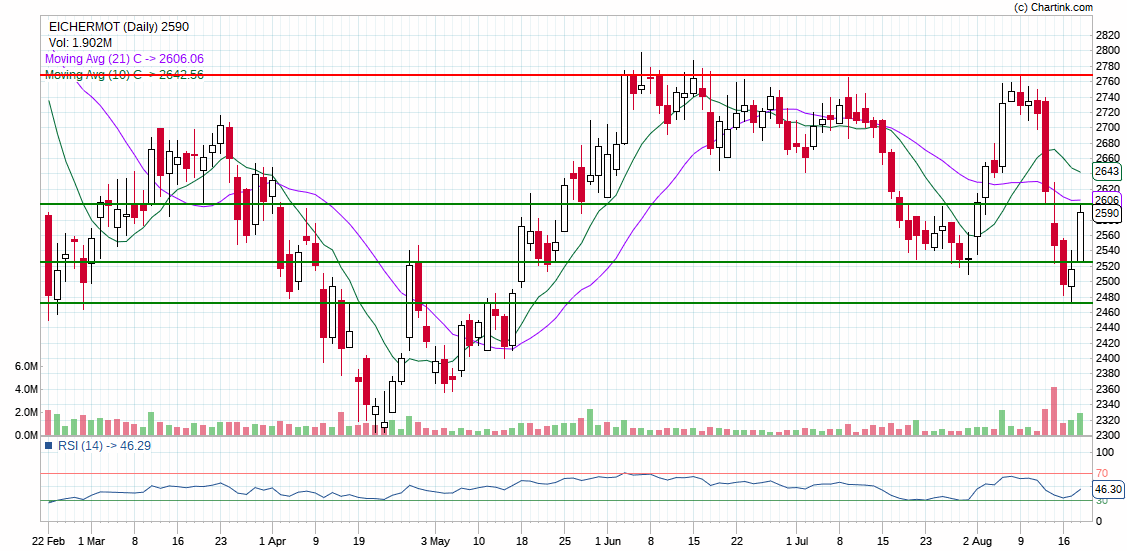Click the 1 Mar date label
The image size is (1127, 551).
(x=91, y=539)
